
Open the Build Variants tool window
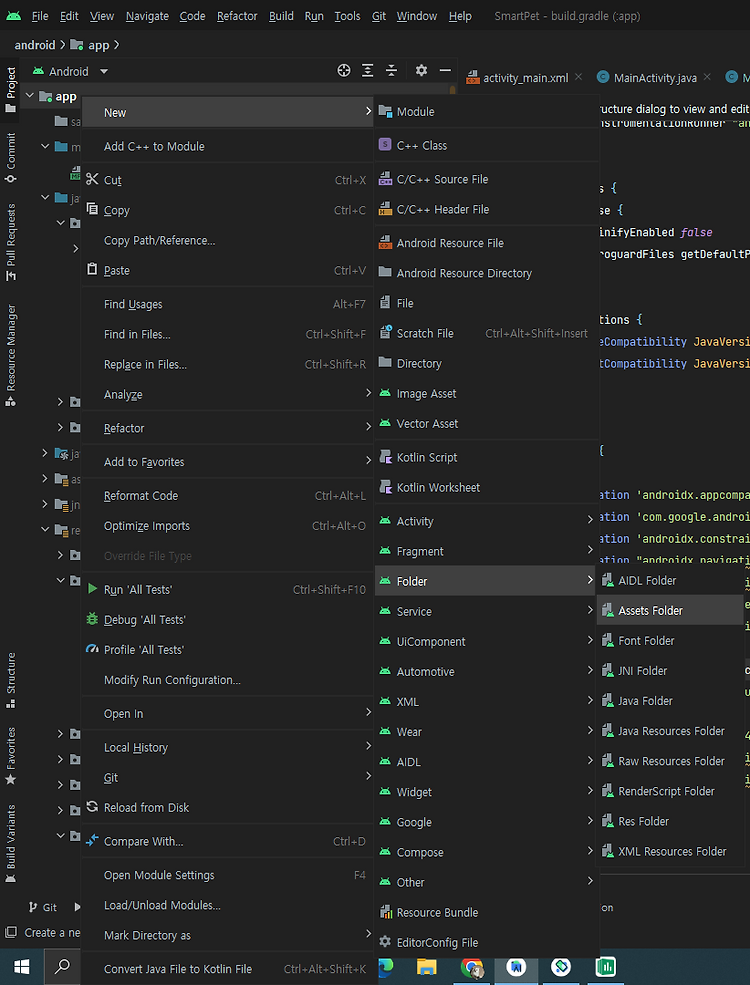pos(10,844)
